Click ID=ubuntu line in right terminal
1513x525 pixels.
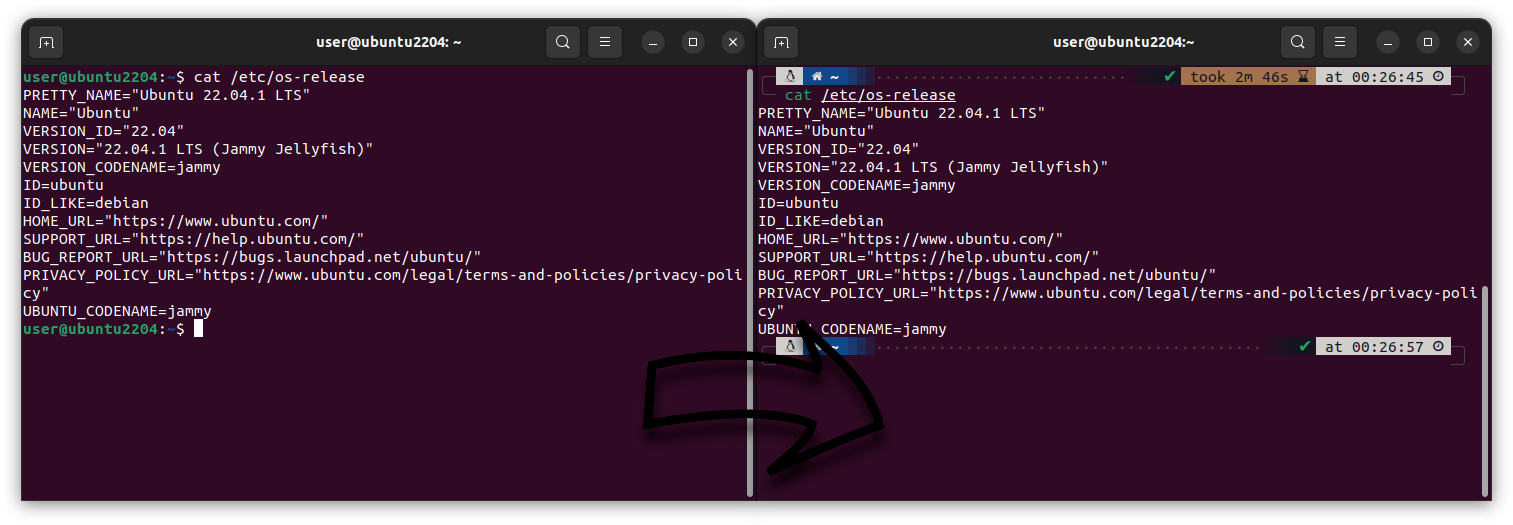798,203
